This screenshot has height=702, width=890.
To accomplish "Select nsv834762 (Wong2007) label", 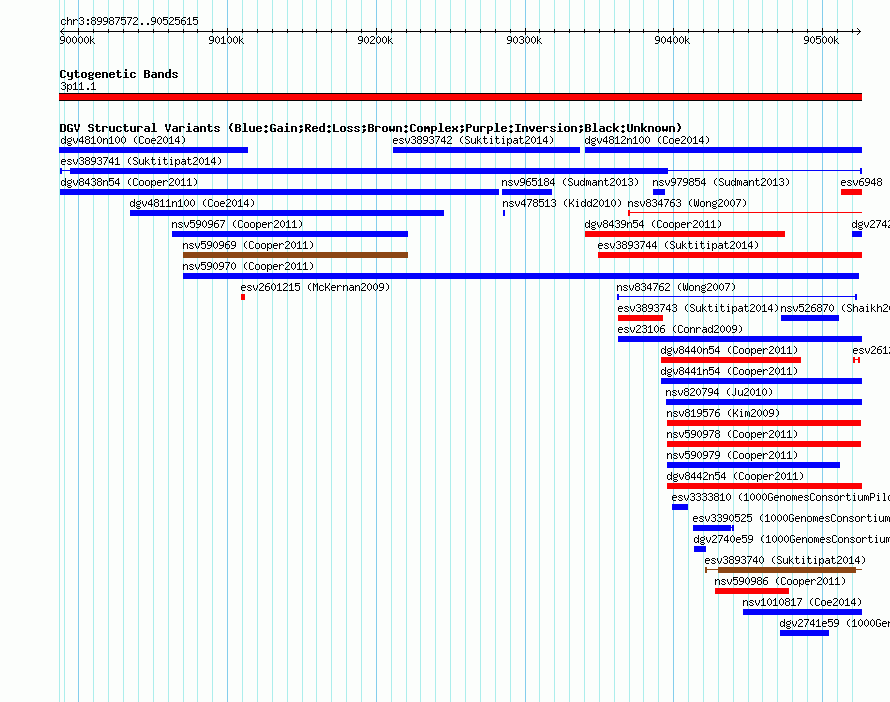I will pos(676,287).
